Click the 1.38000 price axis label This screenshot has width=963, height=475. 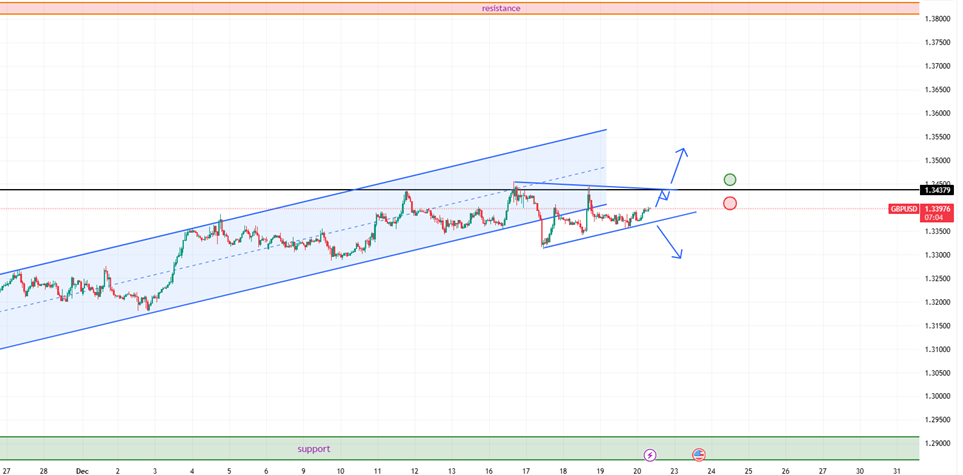click(938, 19)
